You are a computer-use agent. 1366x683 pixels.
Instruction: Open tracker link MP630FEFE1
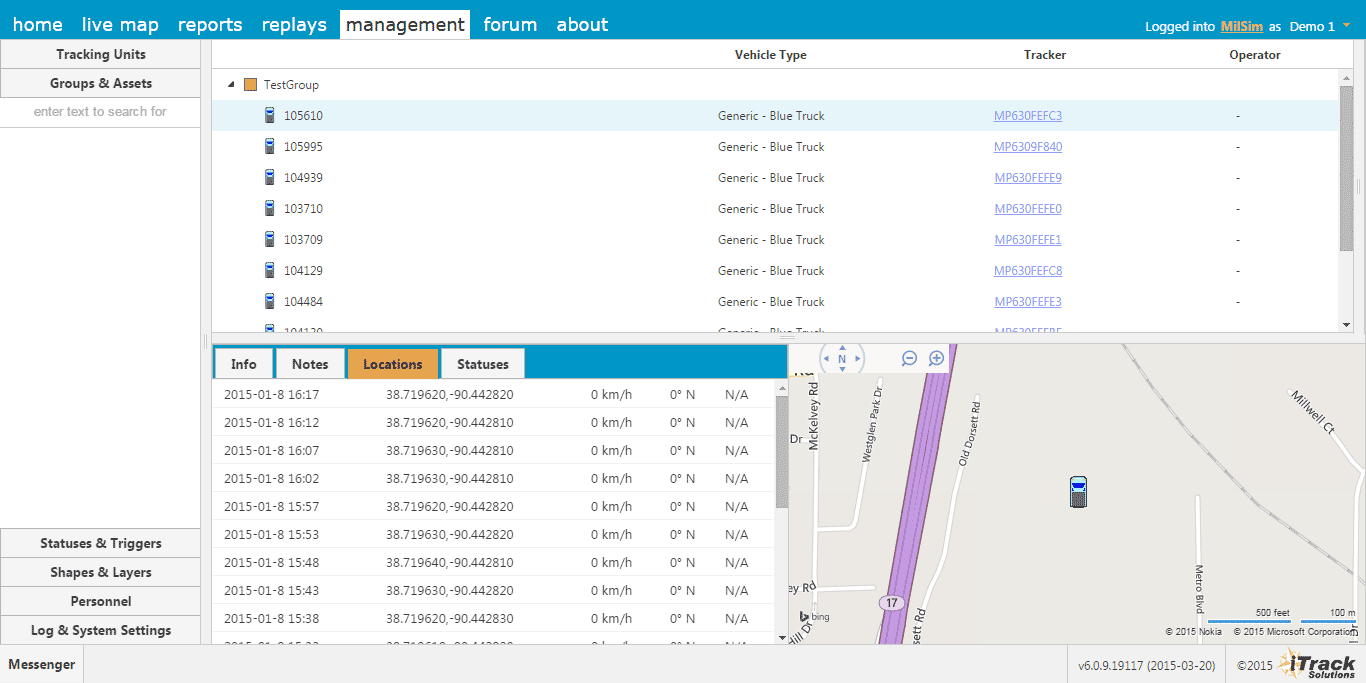(1028, 240)
